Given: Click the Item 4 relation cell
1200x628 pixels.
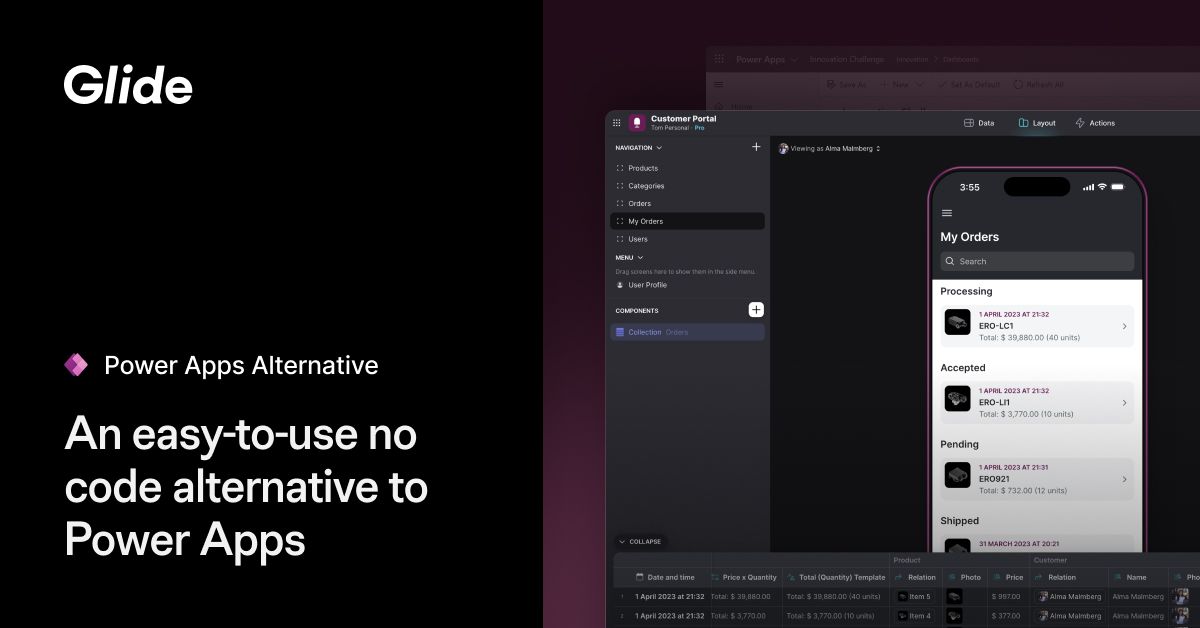Looking at the screenshot, I should (x=915, y=616).
